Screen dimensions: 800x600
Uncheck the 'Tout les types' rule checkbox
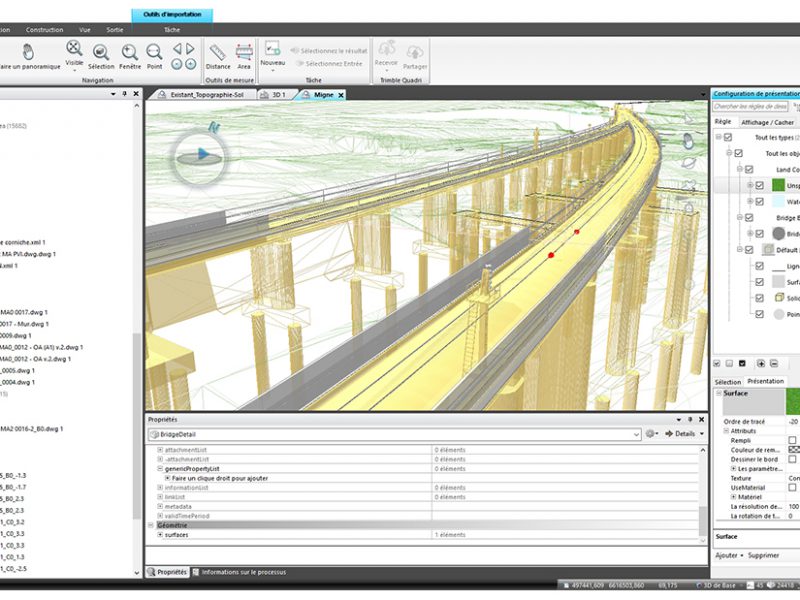(x=728, y=137)
